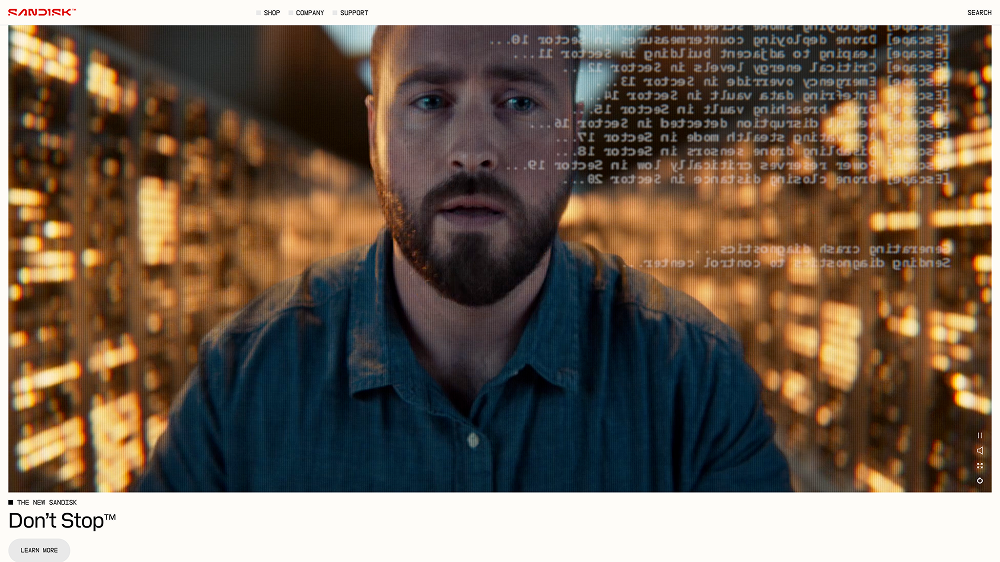
Task: Click the diamond-shaped icon on the video
Action: 980,481
